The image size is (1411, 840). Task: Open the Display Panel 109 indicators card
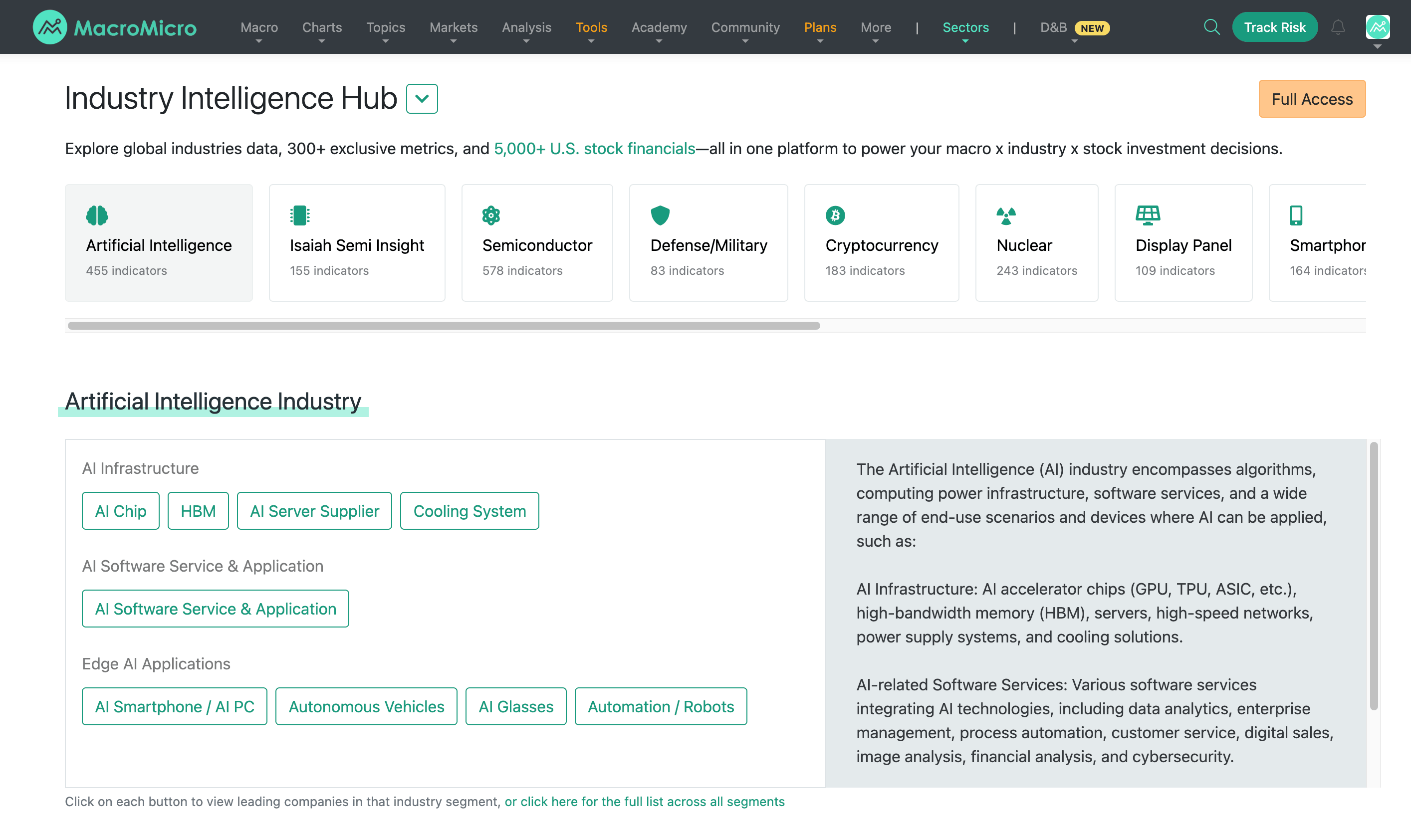[x=1183, y=243]
